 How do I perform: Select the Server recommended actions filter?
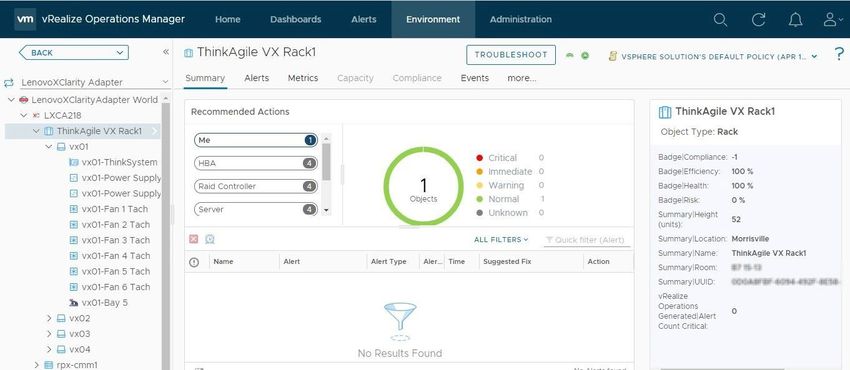pos(255,209)
